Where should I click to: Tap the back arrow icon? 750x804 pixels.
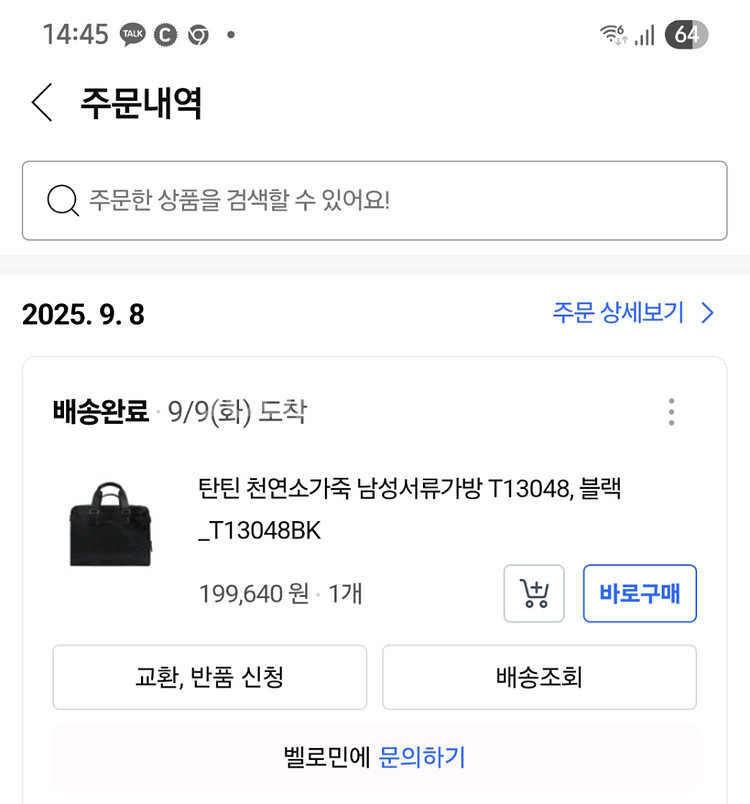coord(42,103)
